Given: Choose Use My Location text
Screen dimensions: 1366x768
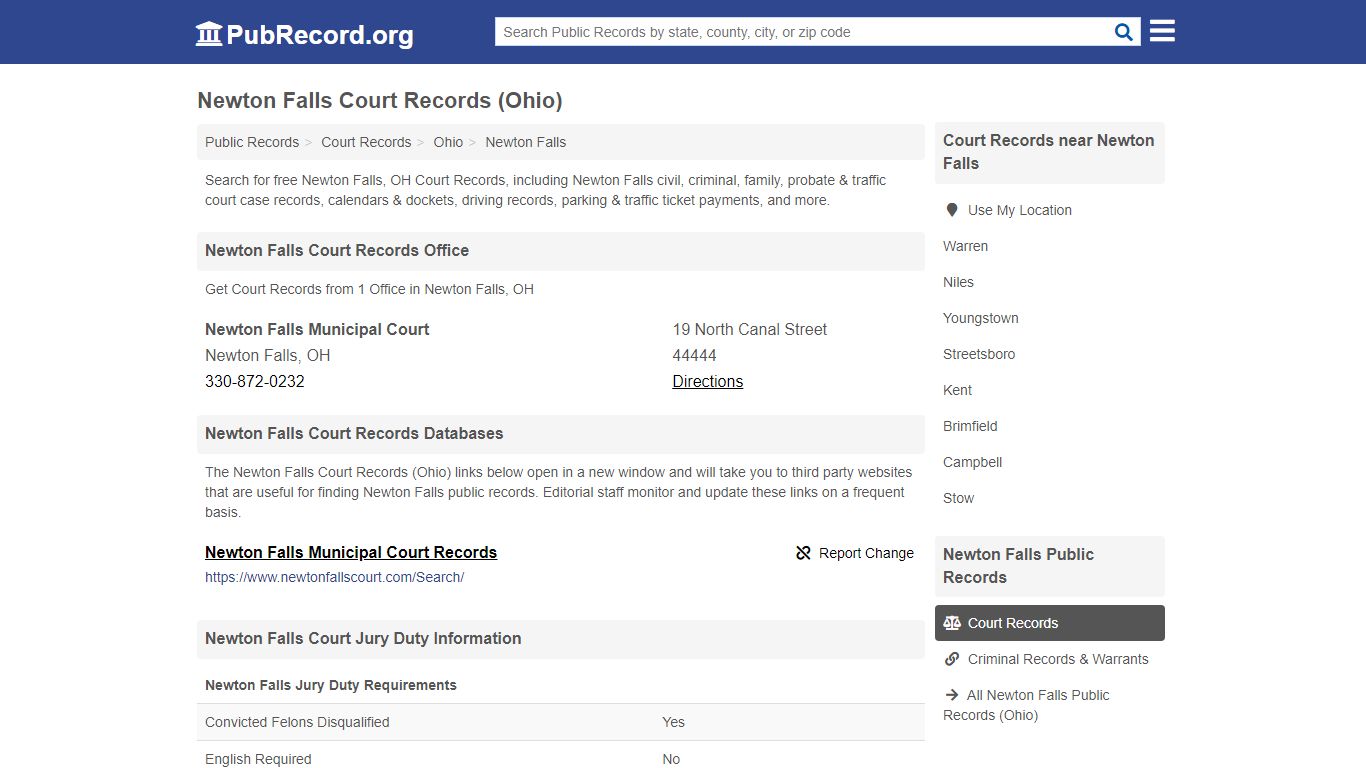Looking at the screenshot, I should click(1020, 210).
